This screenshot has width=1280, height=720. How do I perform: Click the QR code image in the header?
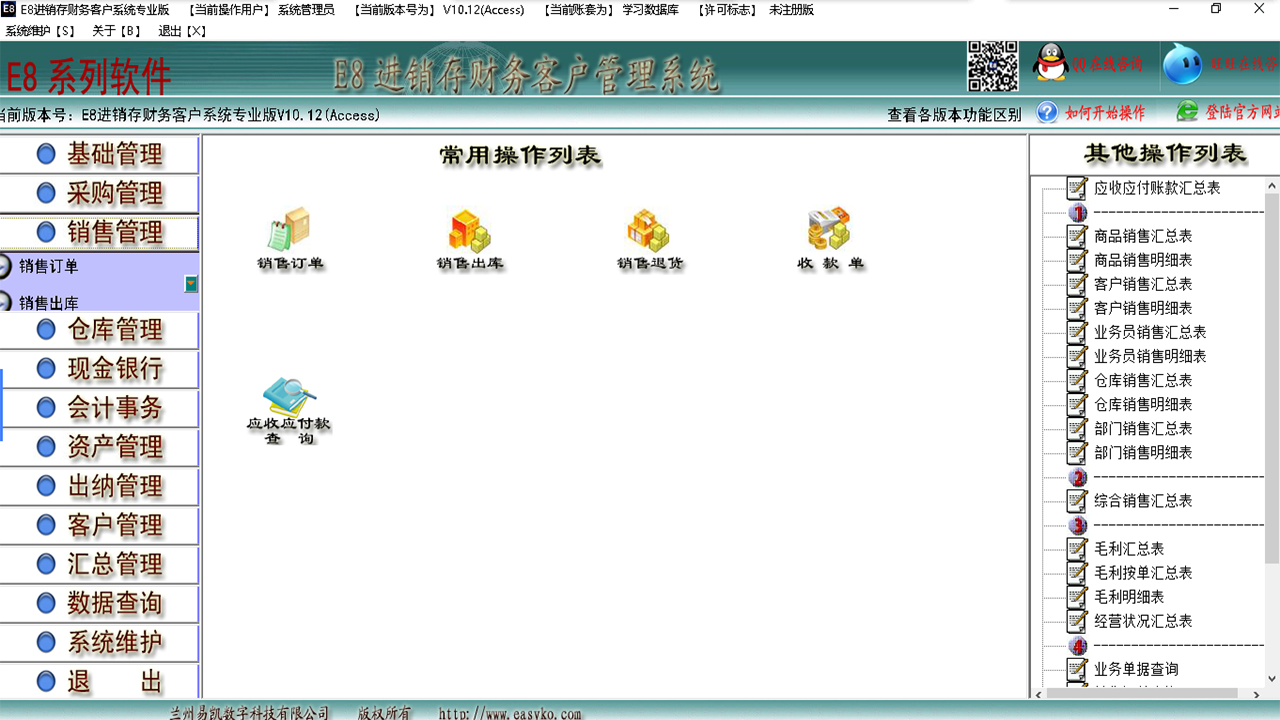[x=993, y=67]
